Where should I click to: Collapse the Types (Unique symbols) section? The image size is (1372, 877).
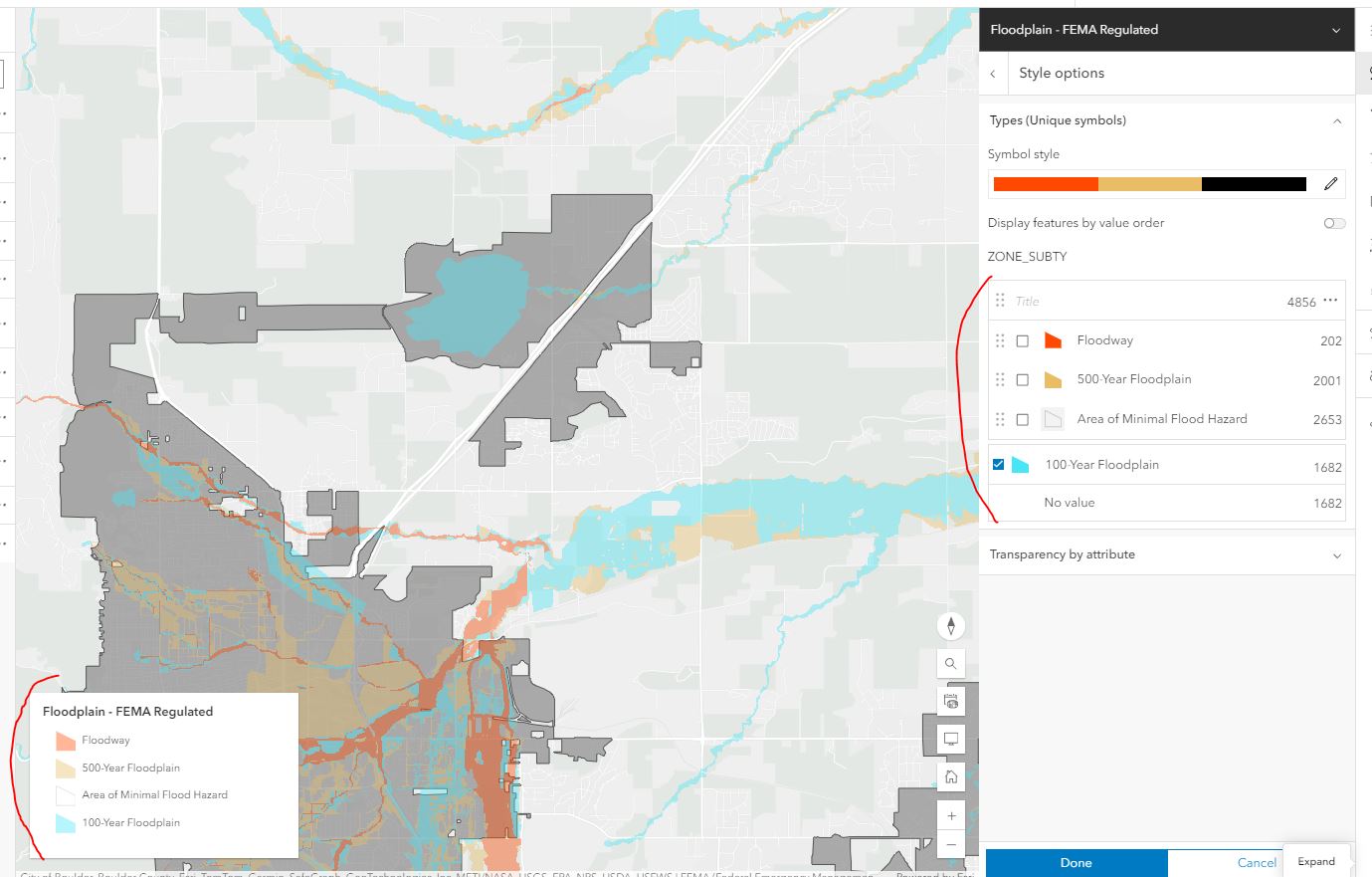click(1338, 120)
